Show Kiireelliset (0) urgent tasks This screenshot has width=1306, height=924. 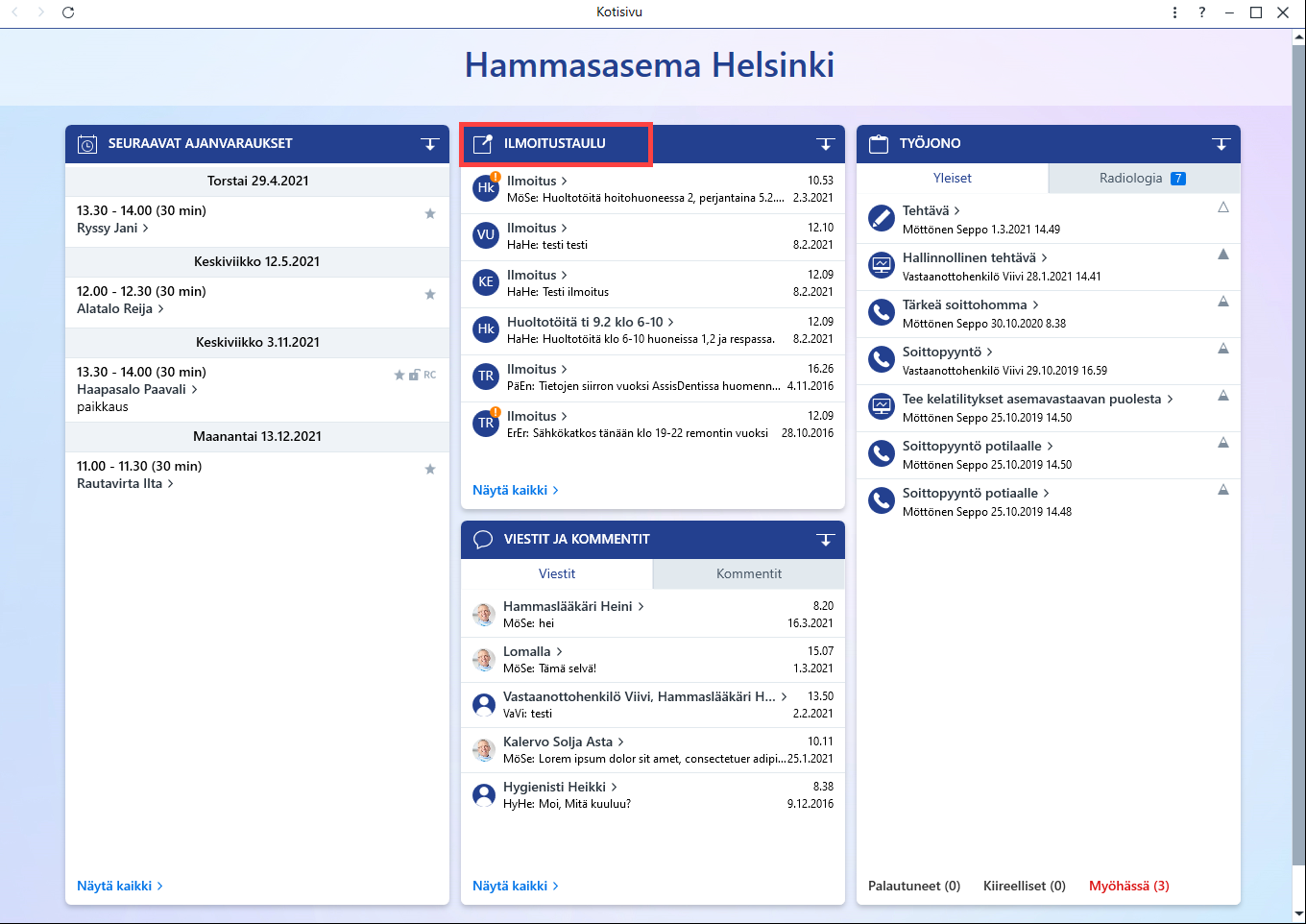point(1025,887)
